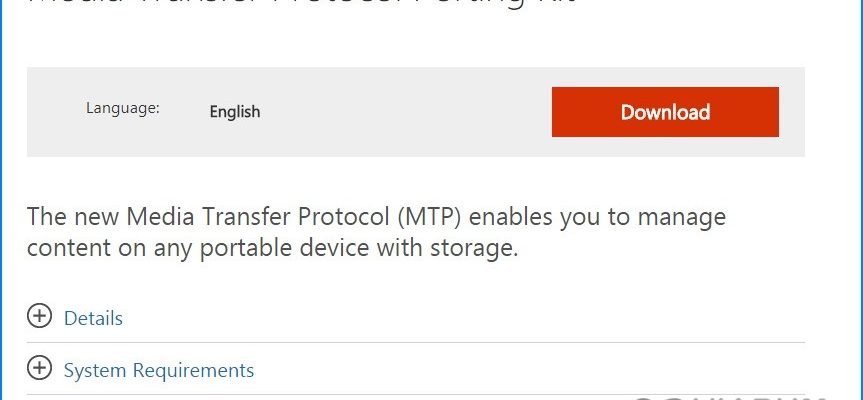The height and width of the screenshot is (400, 863).
Task: Click the separator line below Details
Action: point(416,343)
